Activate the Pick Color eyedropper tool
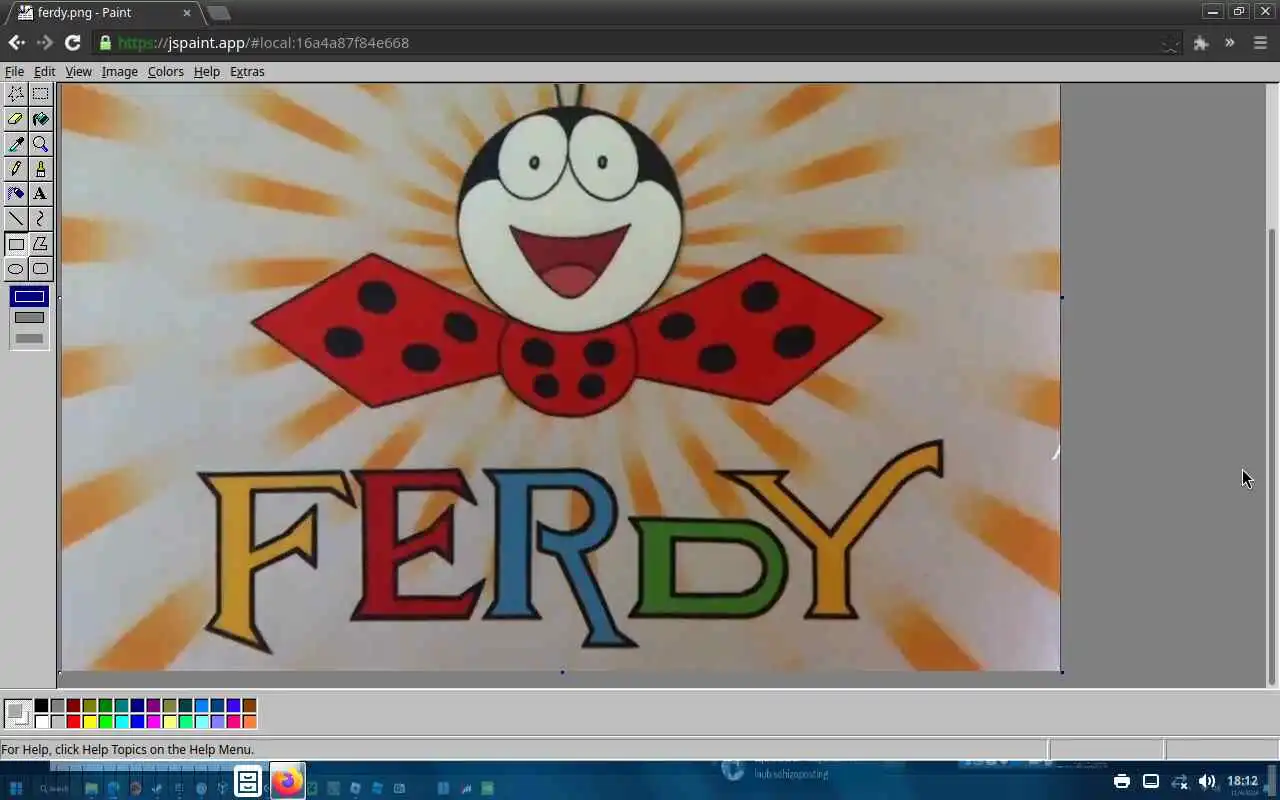The image size is (1280, 800). tap(16, 144)
